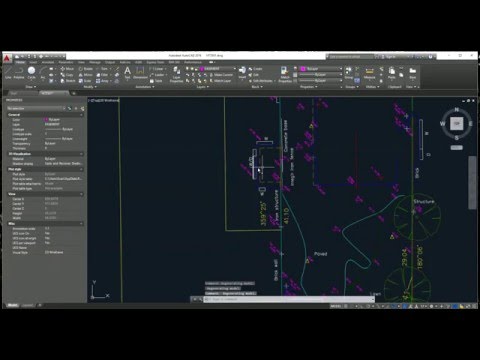The image size is (480, 360).
Task: Collapse the Plot style section
Action: pyautogui.click(x=81, y=169)
